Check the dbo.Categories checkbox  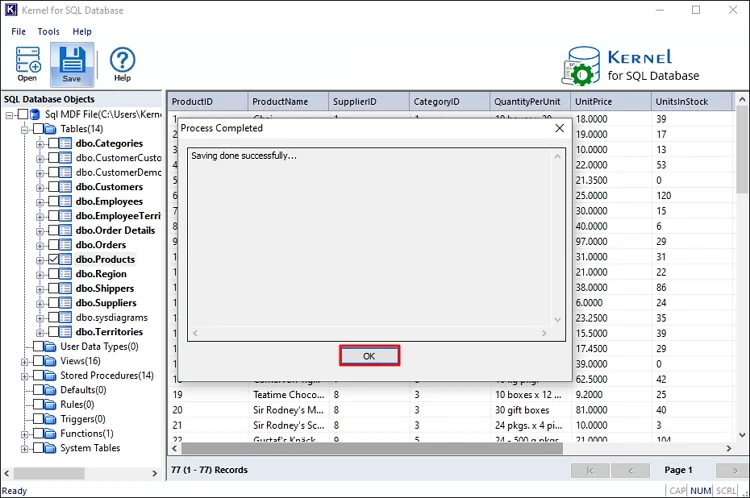coord(54,144)
